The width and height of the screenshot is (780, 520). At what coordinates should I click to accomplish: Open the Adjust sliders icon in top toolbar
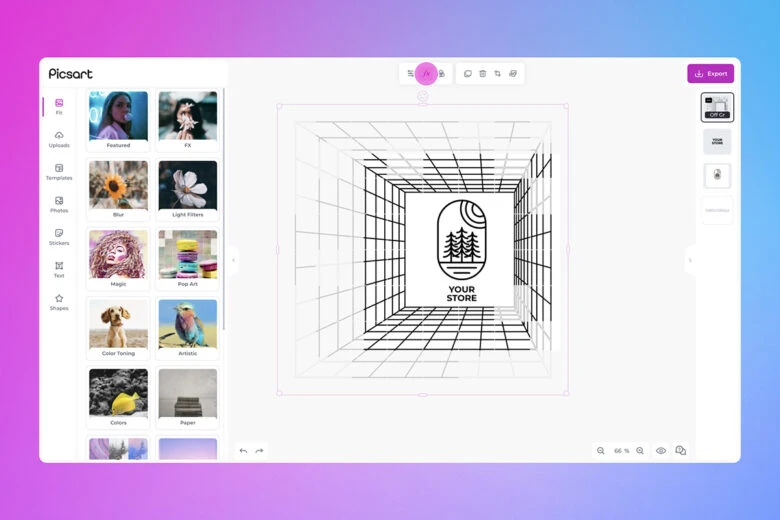pos(410,74)
